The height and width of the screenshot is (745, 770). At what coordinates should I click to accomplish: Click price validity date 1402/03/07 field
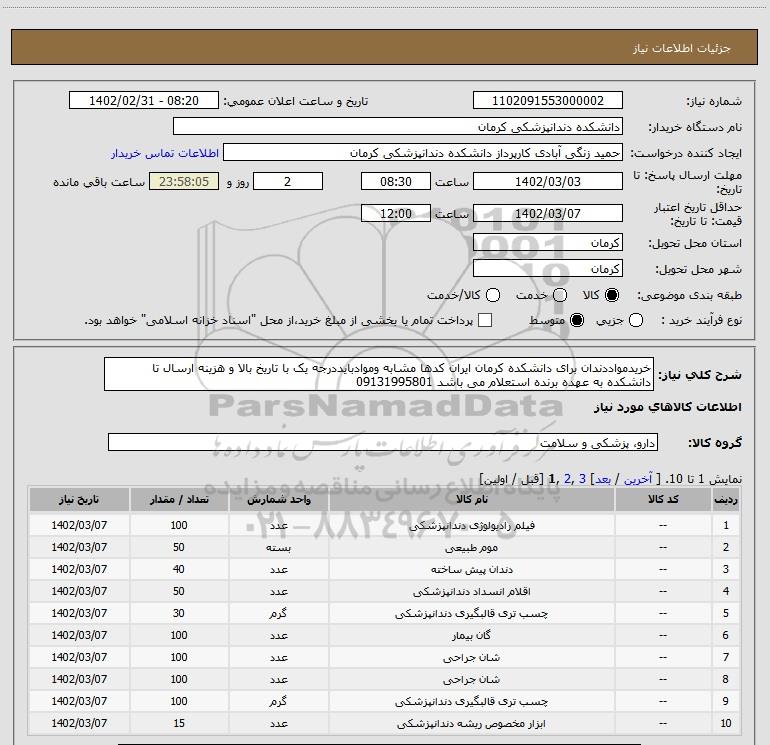(548, 213)
